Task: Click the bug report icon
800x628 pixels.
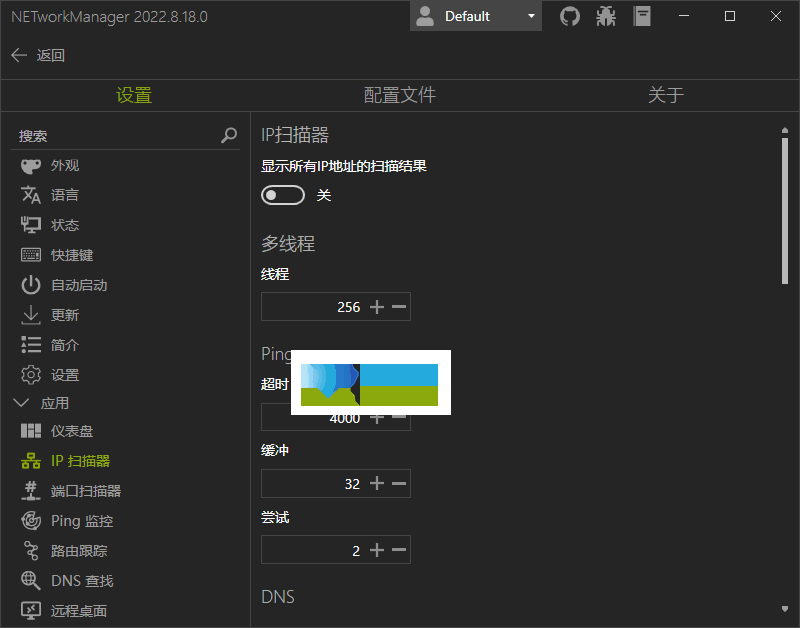Action: 606,16
